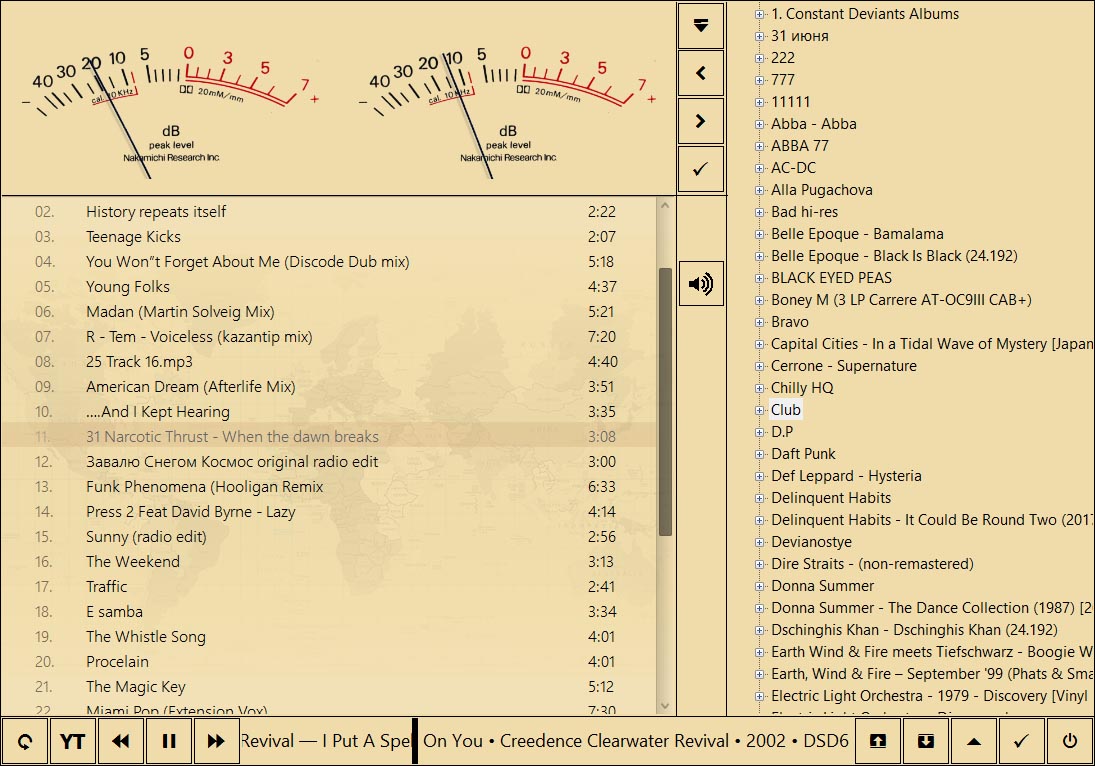Go back to the previous track

click(121, 741)
